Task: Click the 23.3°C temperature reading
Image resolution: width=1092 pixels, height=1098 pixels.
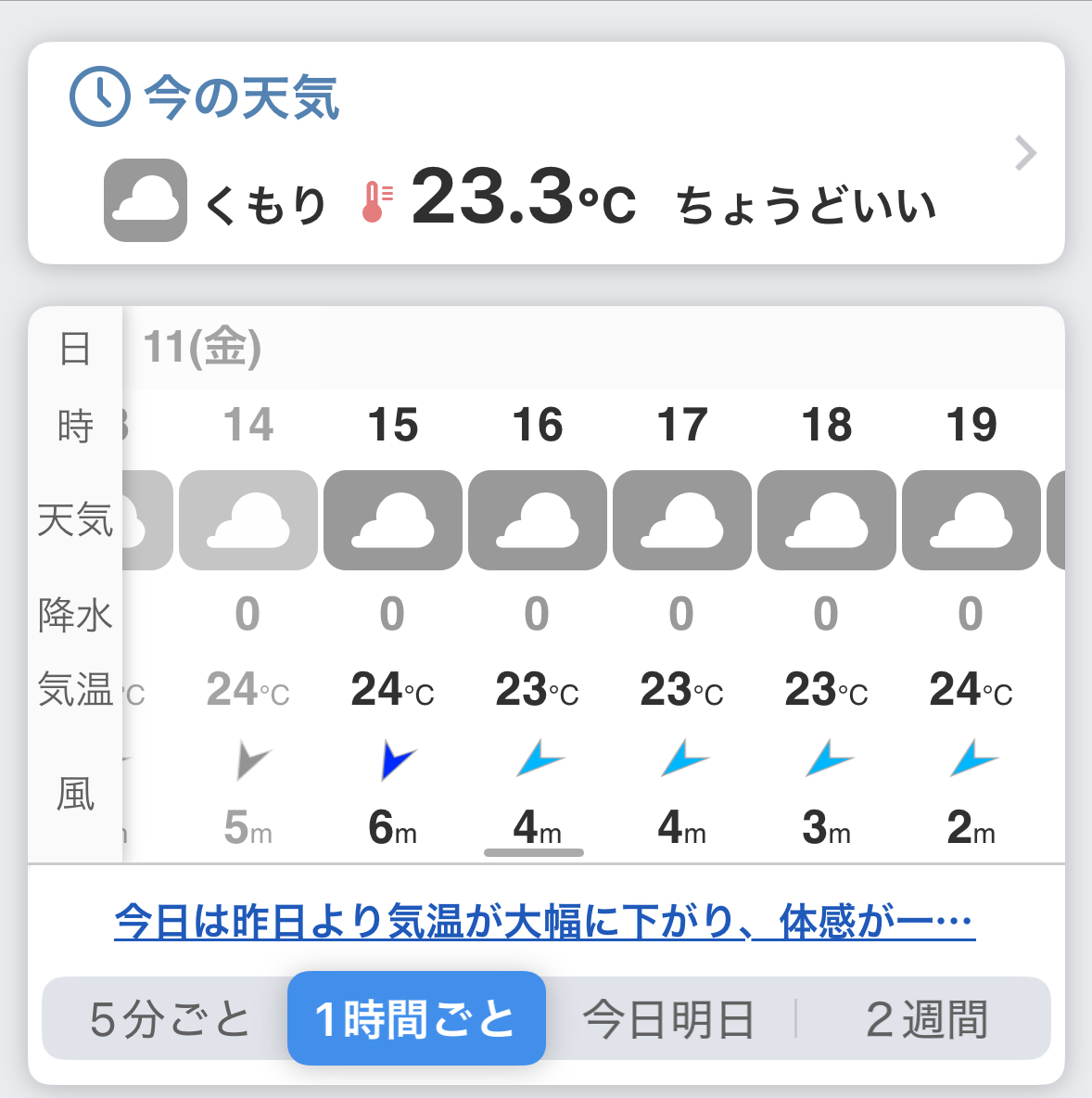Action: pyautogui.click(x=524, y=198)
